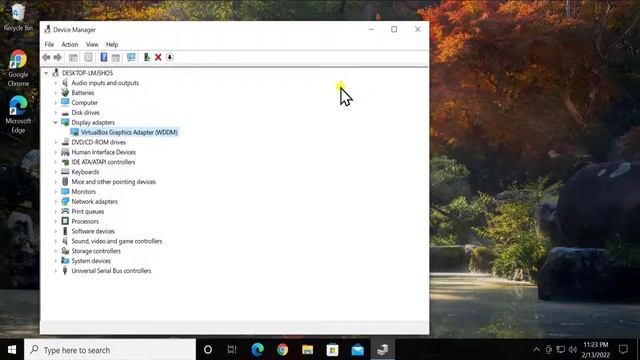The image size is (640, 360).
Task: Expand Sound, video and game controllers
Action: (56, 241)
